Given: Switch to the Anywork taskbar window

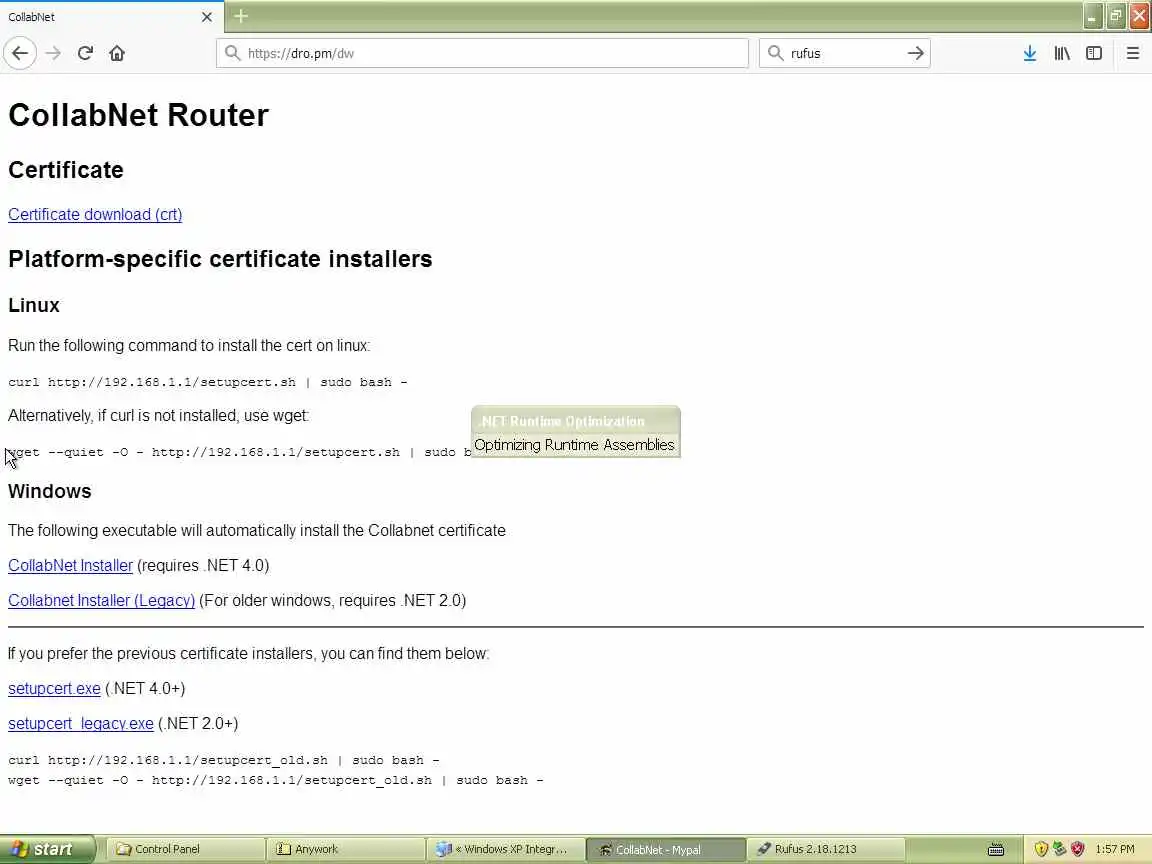Looking at the screenshot, I should (x=345, y=849).
